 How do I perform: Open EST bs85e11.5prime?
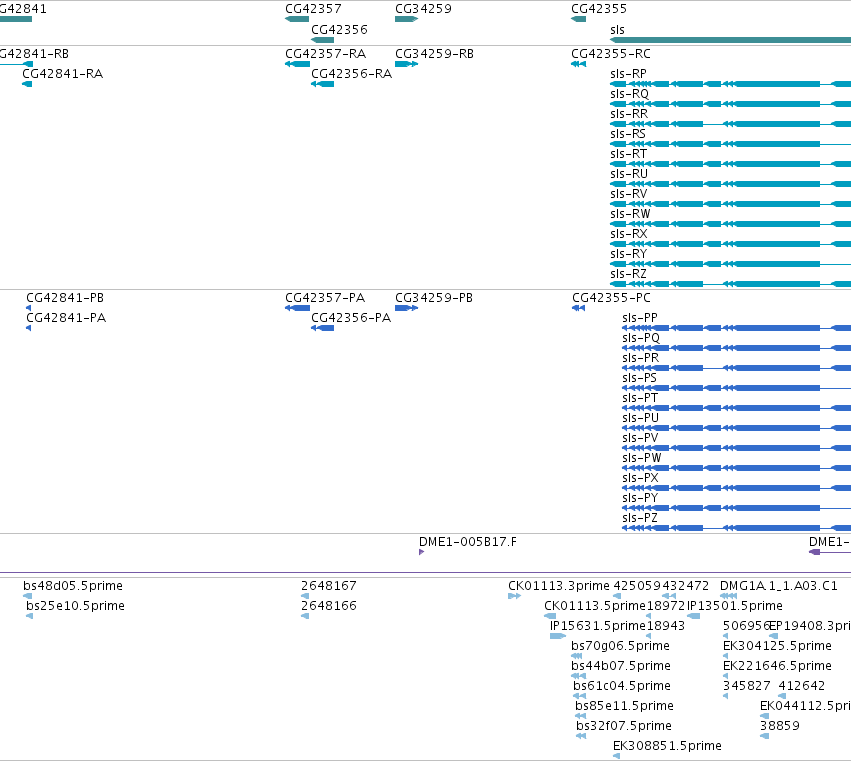click(x=624, y=706)
